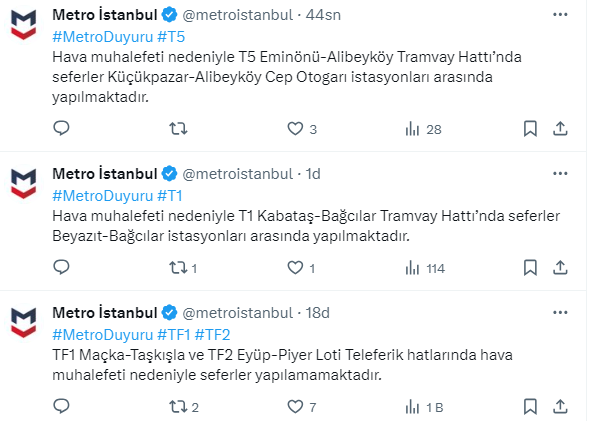The height and width of the screenshot is (421, 589).
Task: Like the T1 Kabataş-Bağcılar tweet
Action: (301, 268)
